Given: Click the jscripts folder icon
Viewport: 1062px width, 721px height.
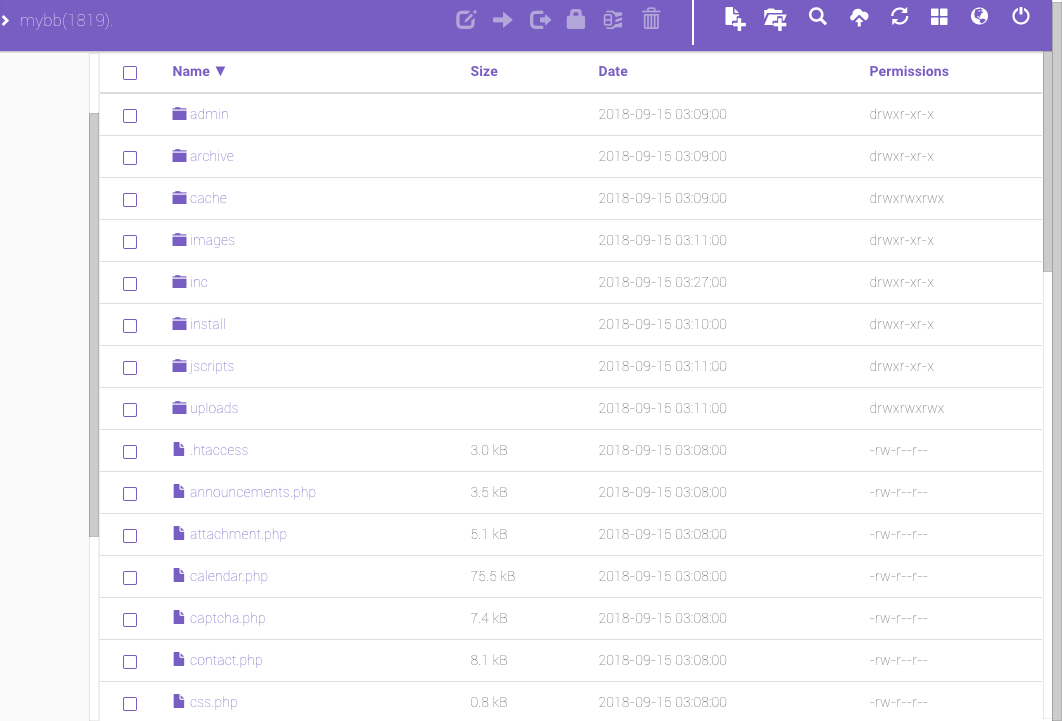Looking at the screenshot, I should coord(179,366).
